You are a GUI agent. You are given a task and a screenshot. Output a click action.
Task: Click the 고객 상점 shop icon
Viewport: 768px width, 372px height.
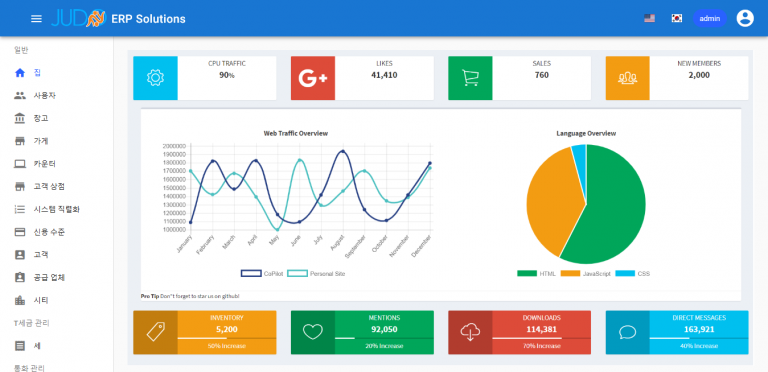[20, 186]
